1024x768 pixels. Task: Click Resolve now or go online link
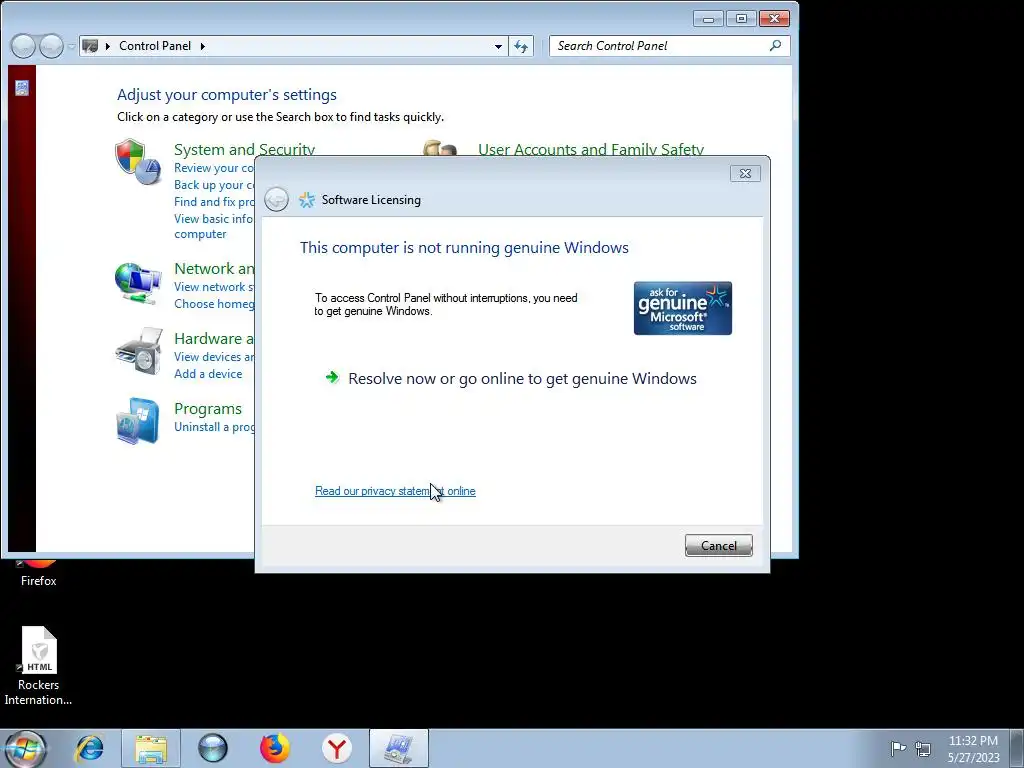coord(522,379)
